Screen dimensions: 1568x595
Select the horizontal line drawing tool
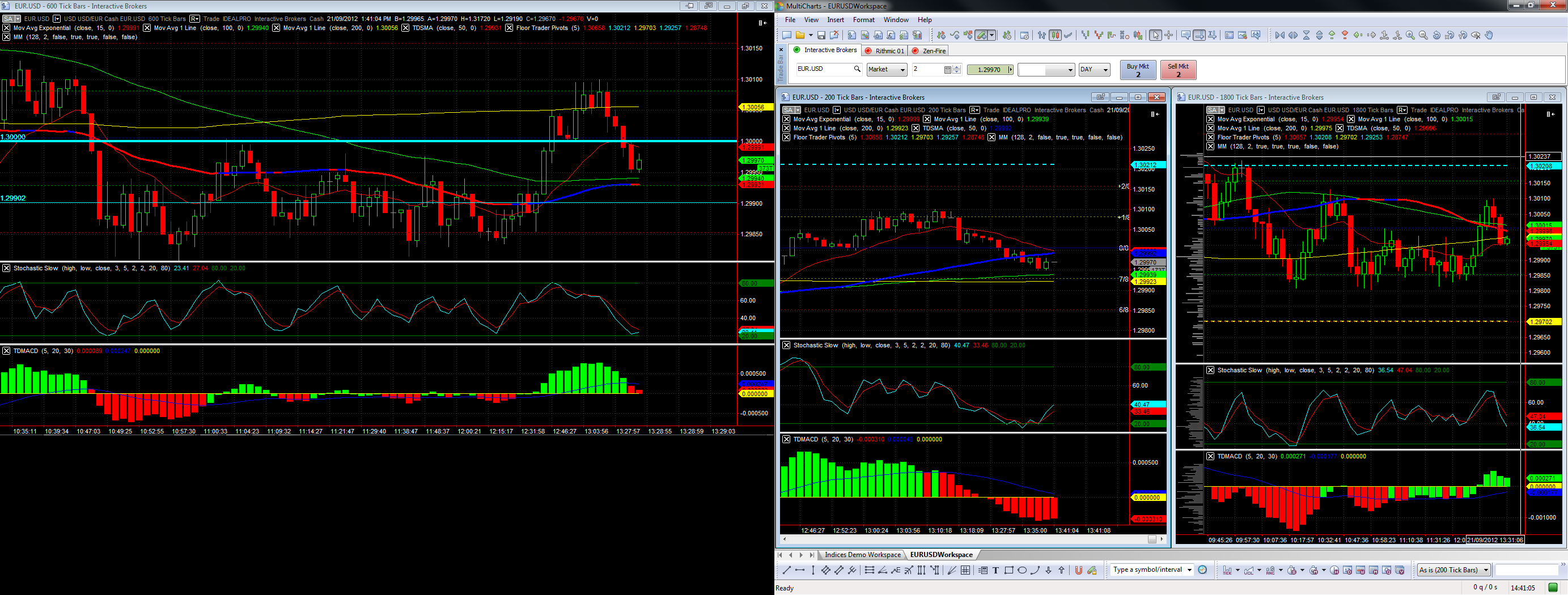800,570
